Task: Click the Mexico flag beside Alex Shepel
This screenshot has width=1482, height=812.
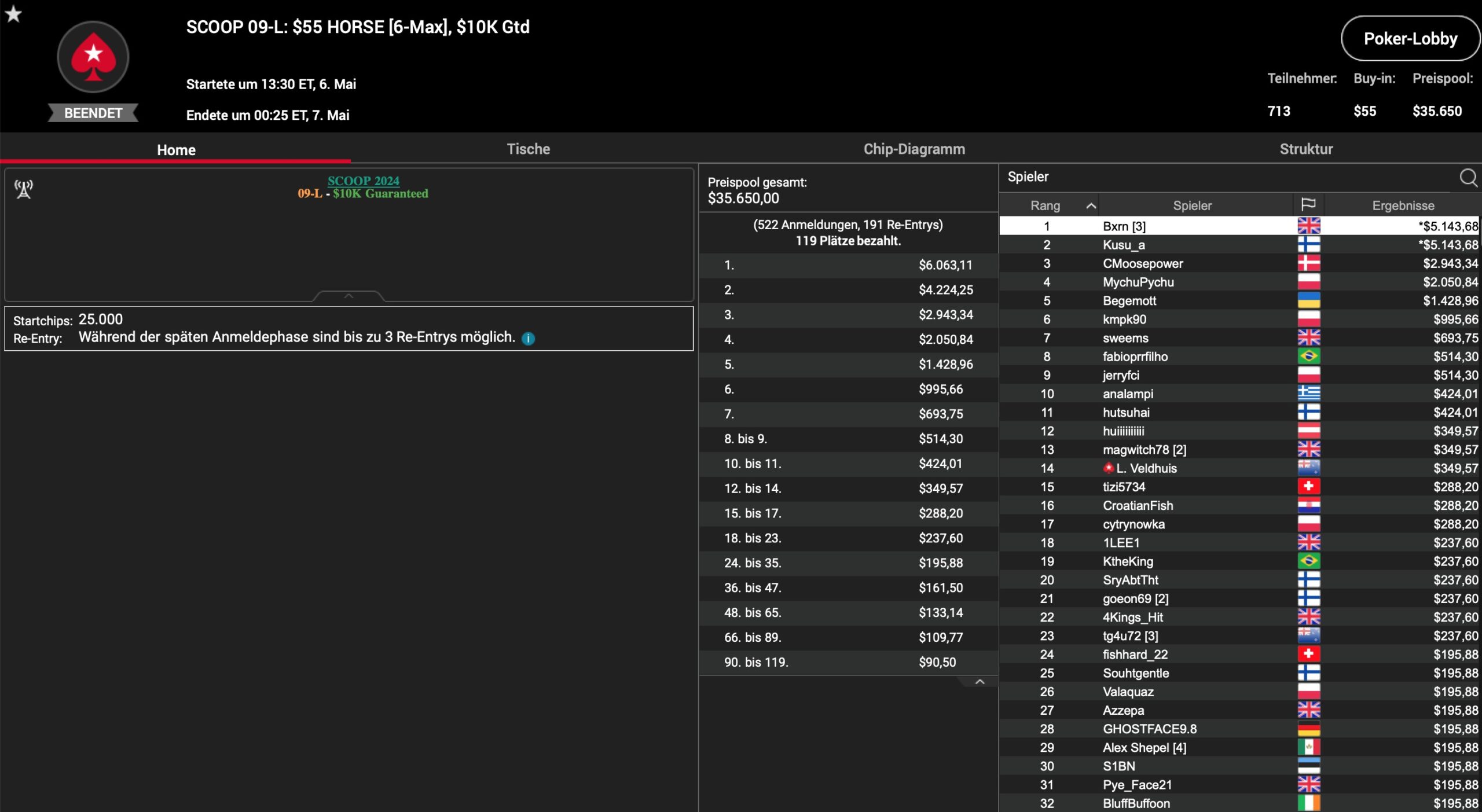Action: pos(1308,747)
